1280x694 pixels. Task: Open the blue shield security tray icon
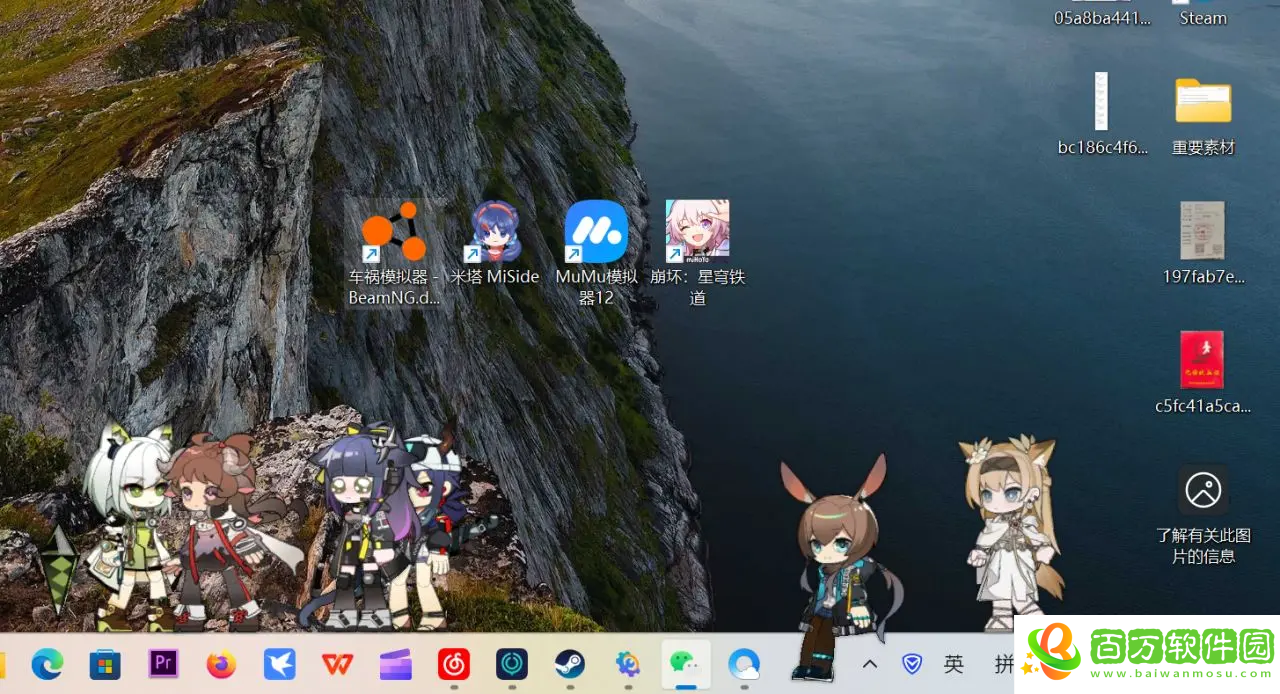coord(912,663)
